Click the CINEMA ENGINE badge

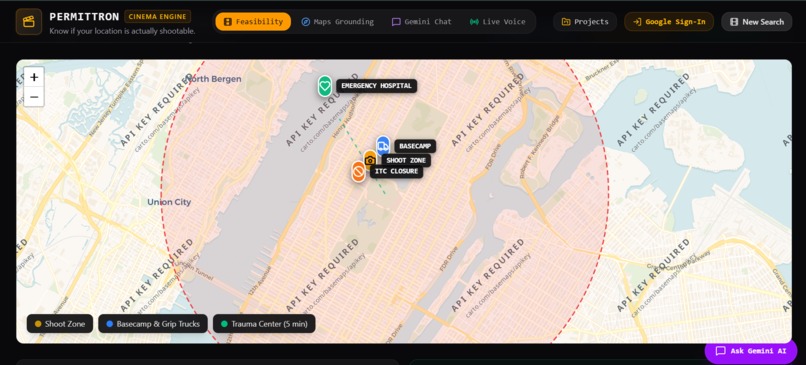tap(157, 16)
